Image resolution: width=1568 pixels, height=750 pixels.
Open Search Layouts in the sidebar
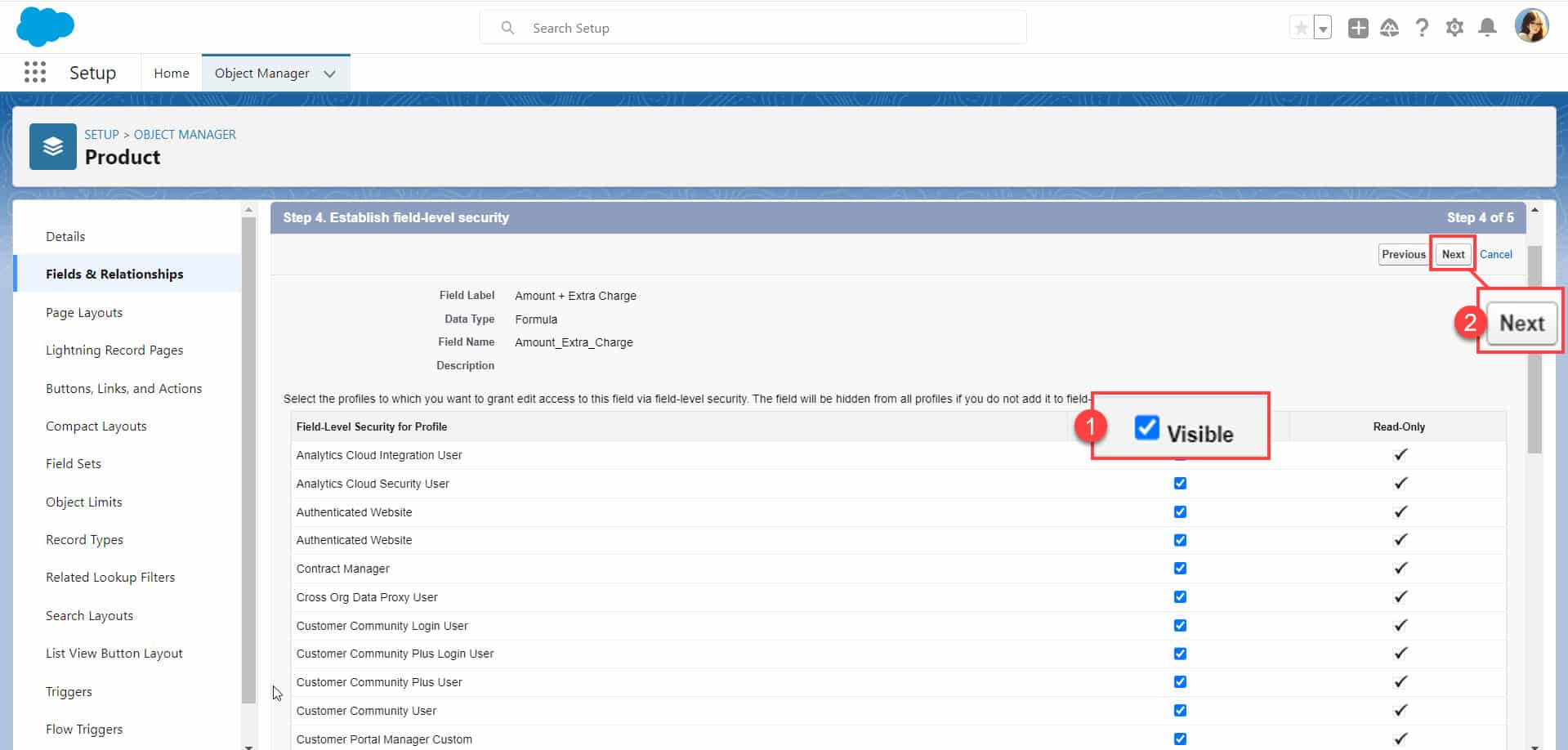[89, 615]
